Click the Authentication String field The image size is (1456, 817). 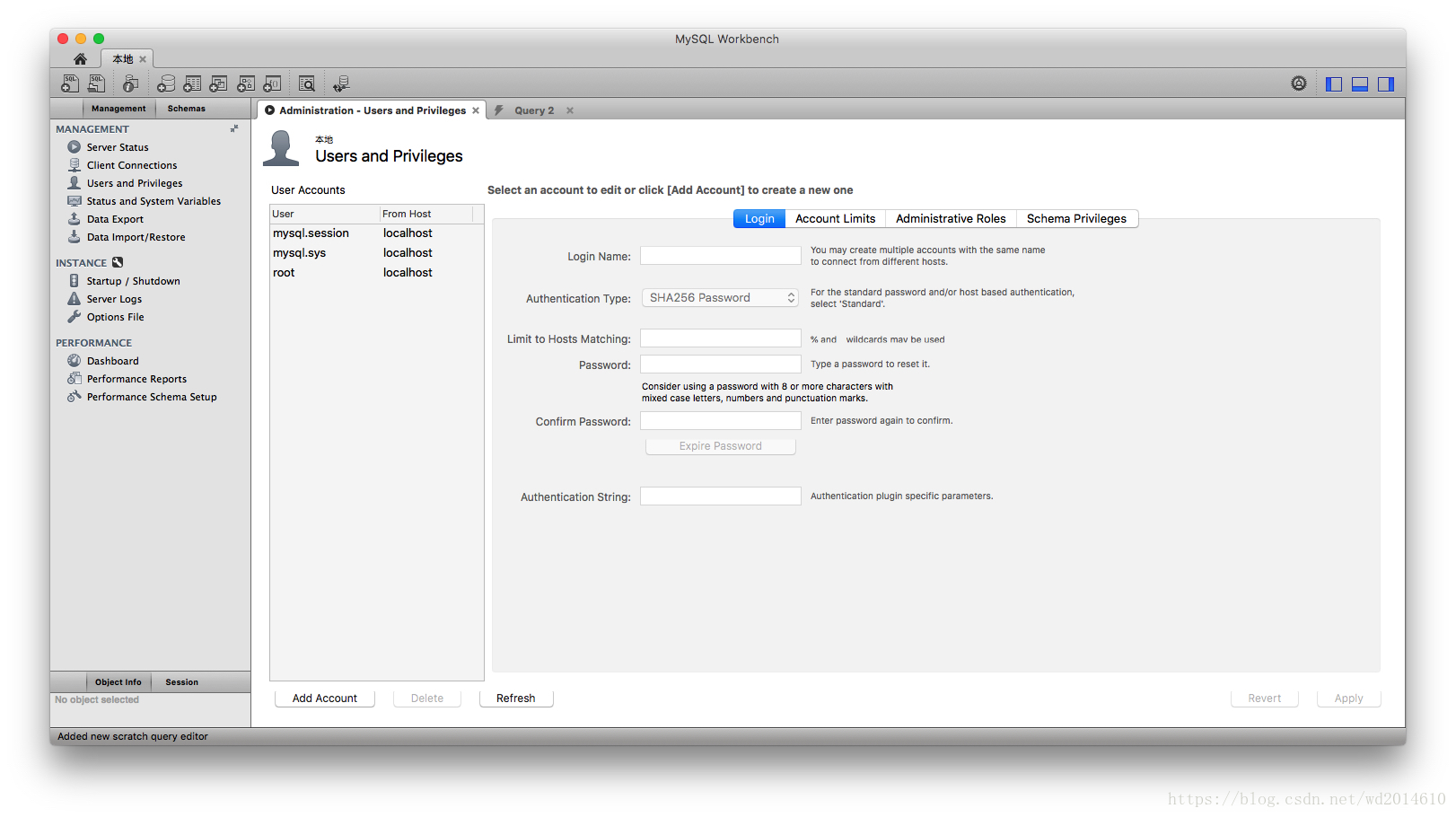[x=720, y=496]
